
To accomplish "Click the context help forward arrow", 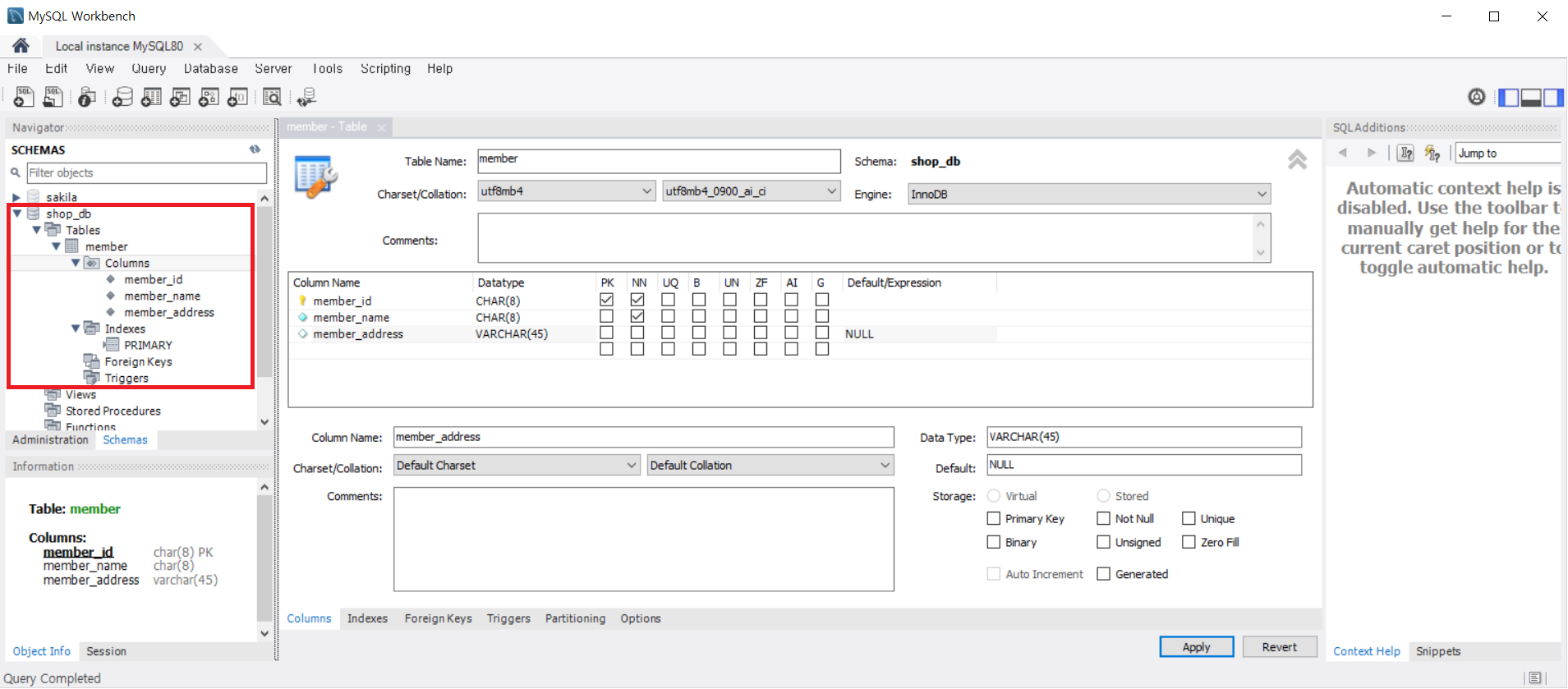I will 1371,153.
